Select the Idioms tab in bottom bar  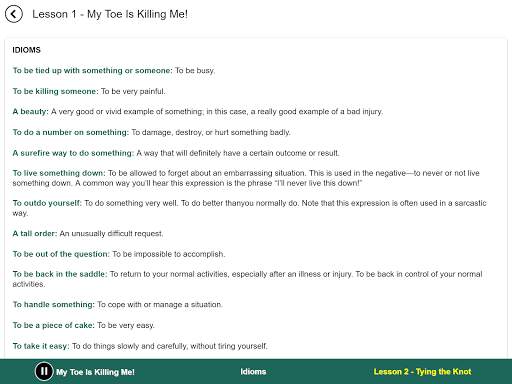[253, 372]
